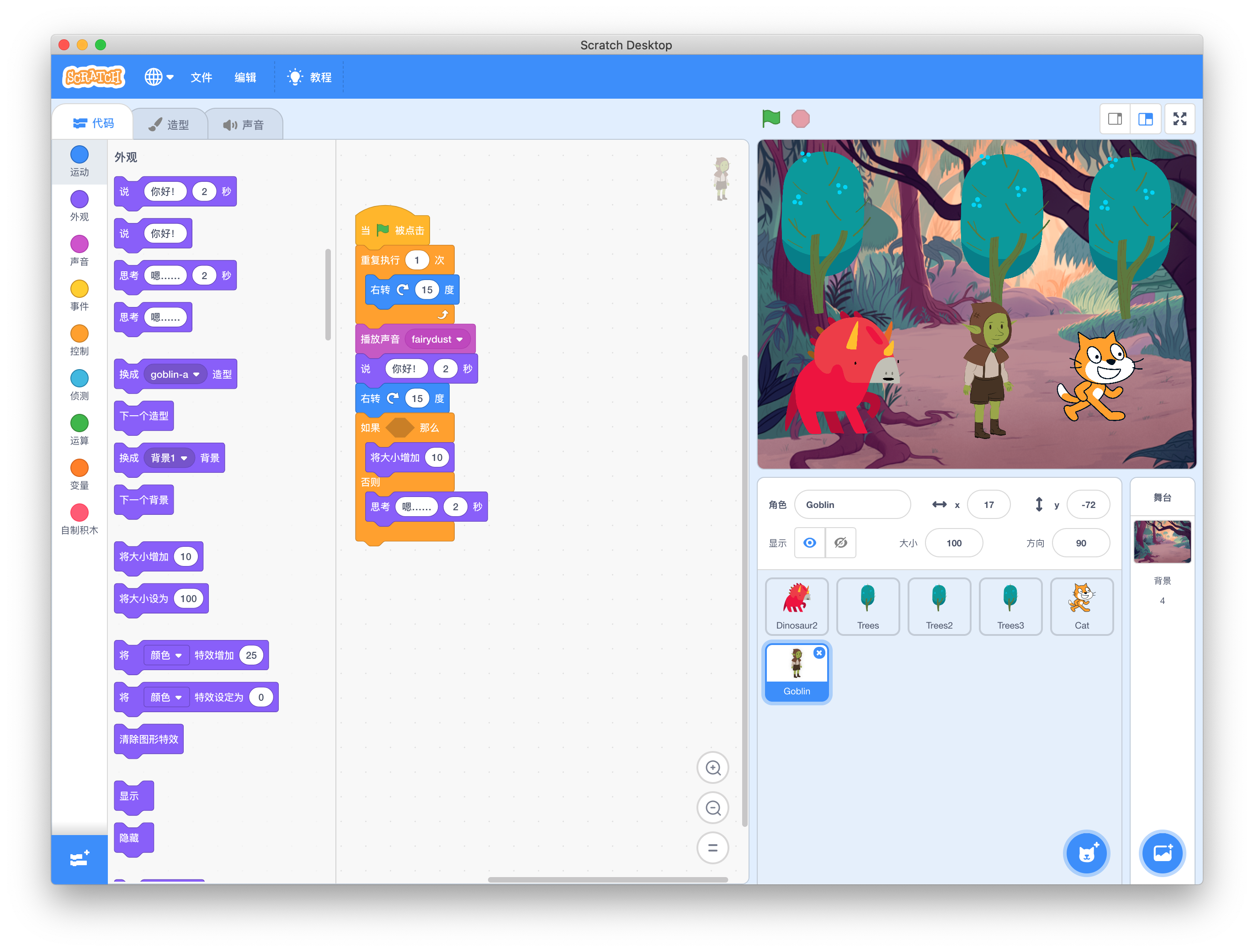
Task: Open the goblin-a costume dropdown in palette
Action: tap(175, 375)
